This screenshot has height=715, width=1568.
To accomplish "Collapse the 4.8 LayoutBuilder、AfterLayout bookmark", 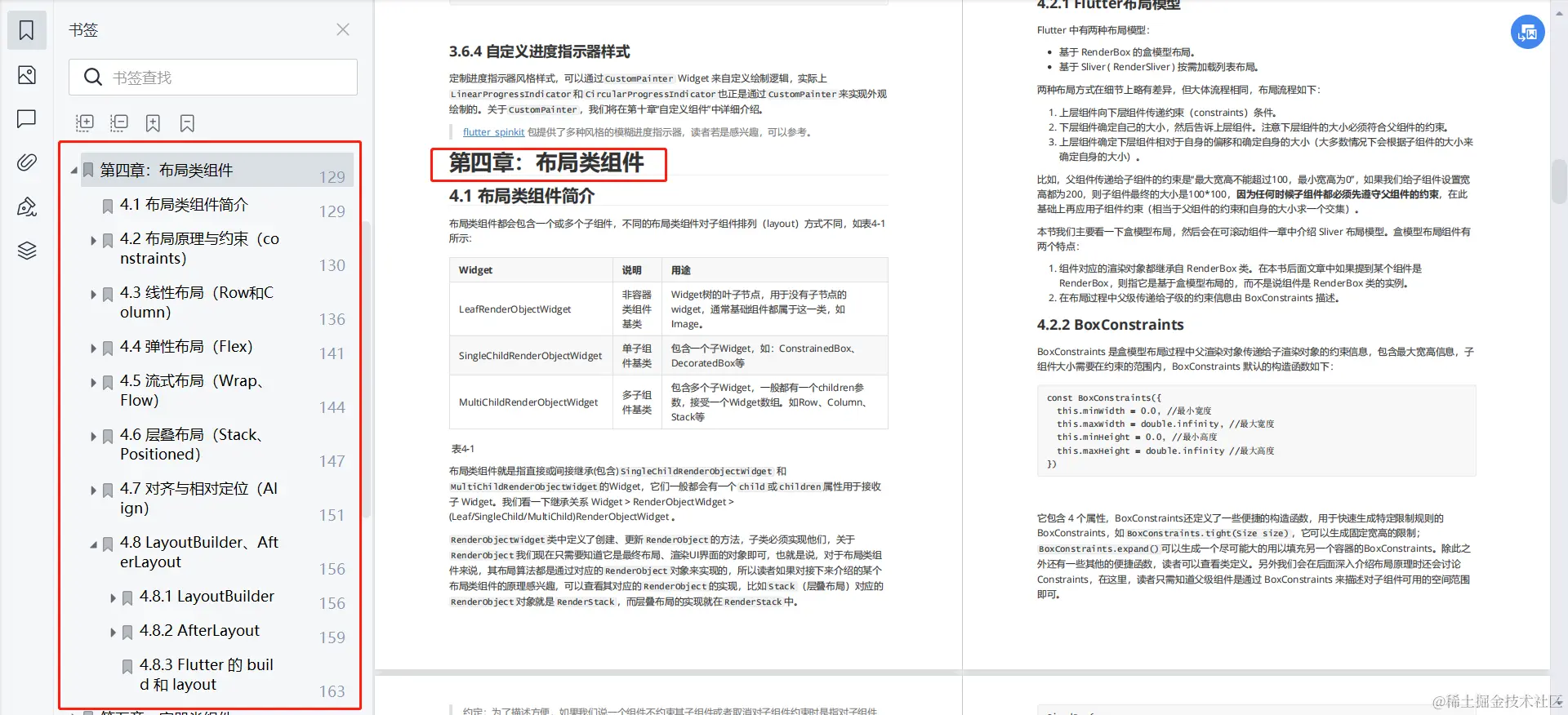I will tap(93, 544).
